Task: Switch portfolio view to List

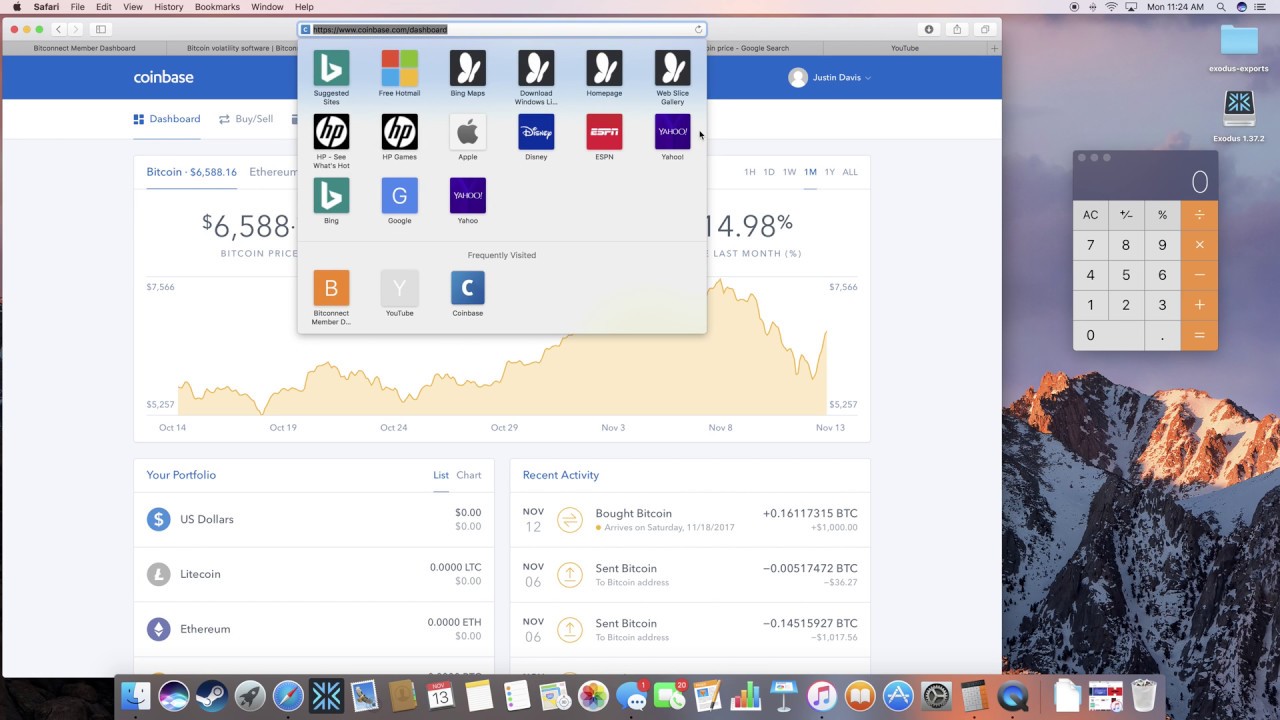Action: [441, 475]
